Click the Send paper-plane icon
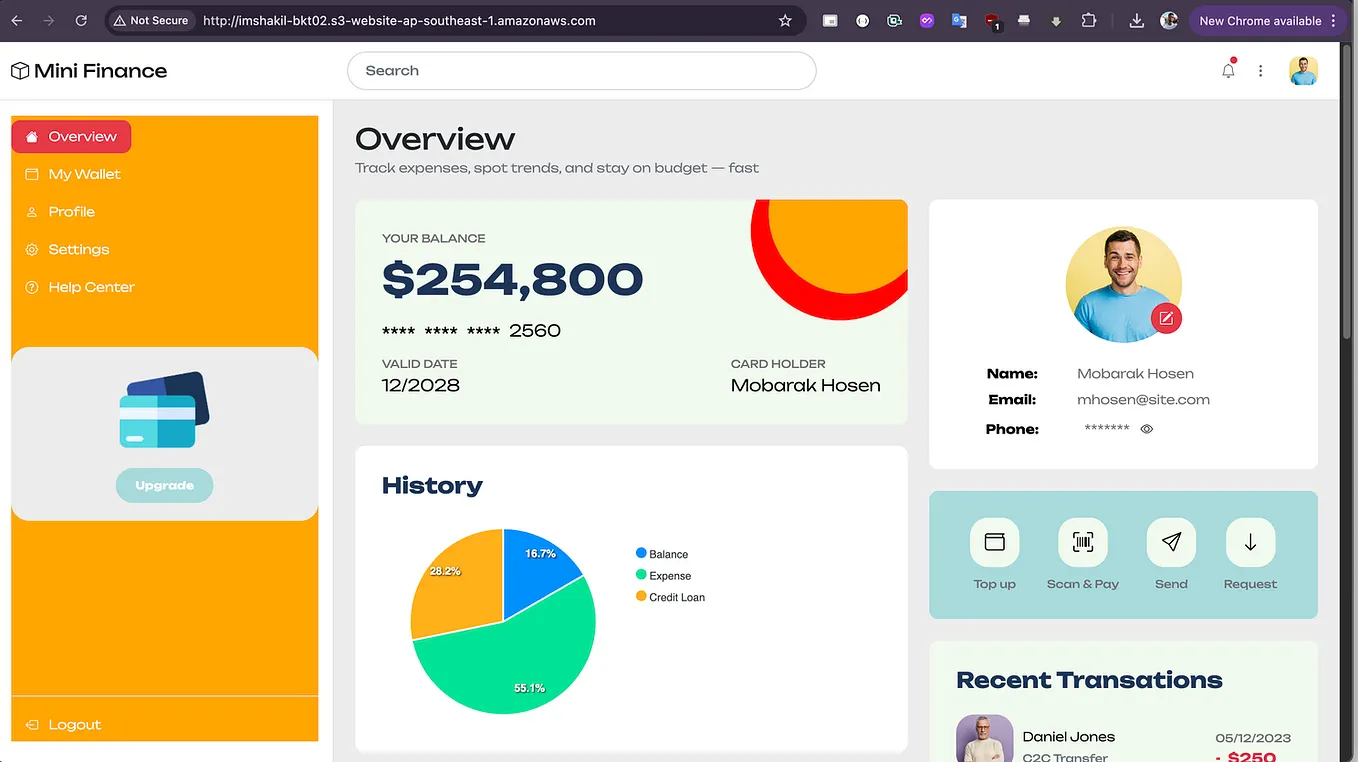 pyautogui.click(x=1170, y=540)
